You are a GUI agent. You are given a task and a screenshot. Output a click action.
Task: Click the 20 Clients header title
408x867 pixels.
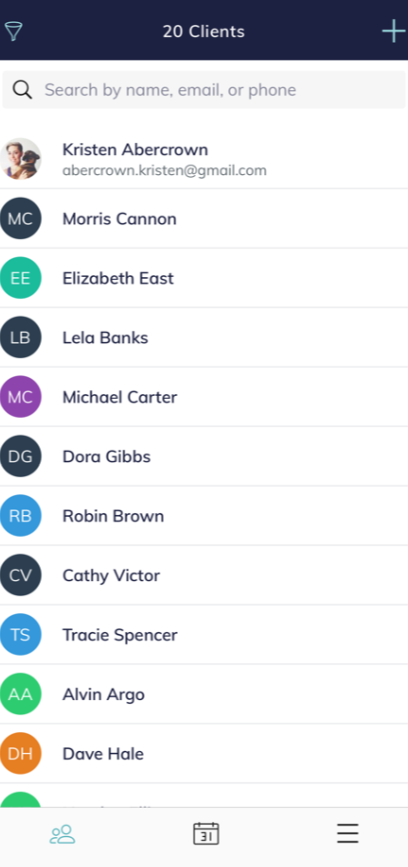[x=203, y=32]
